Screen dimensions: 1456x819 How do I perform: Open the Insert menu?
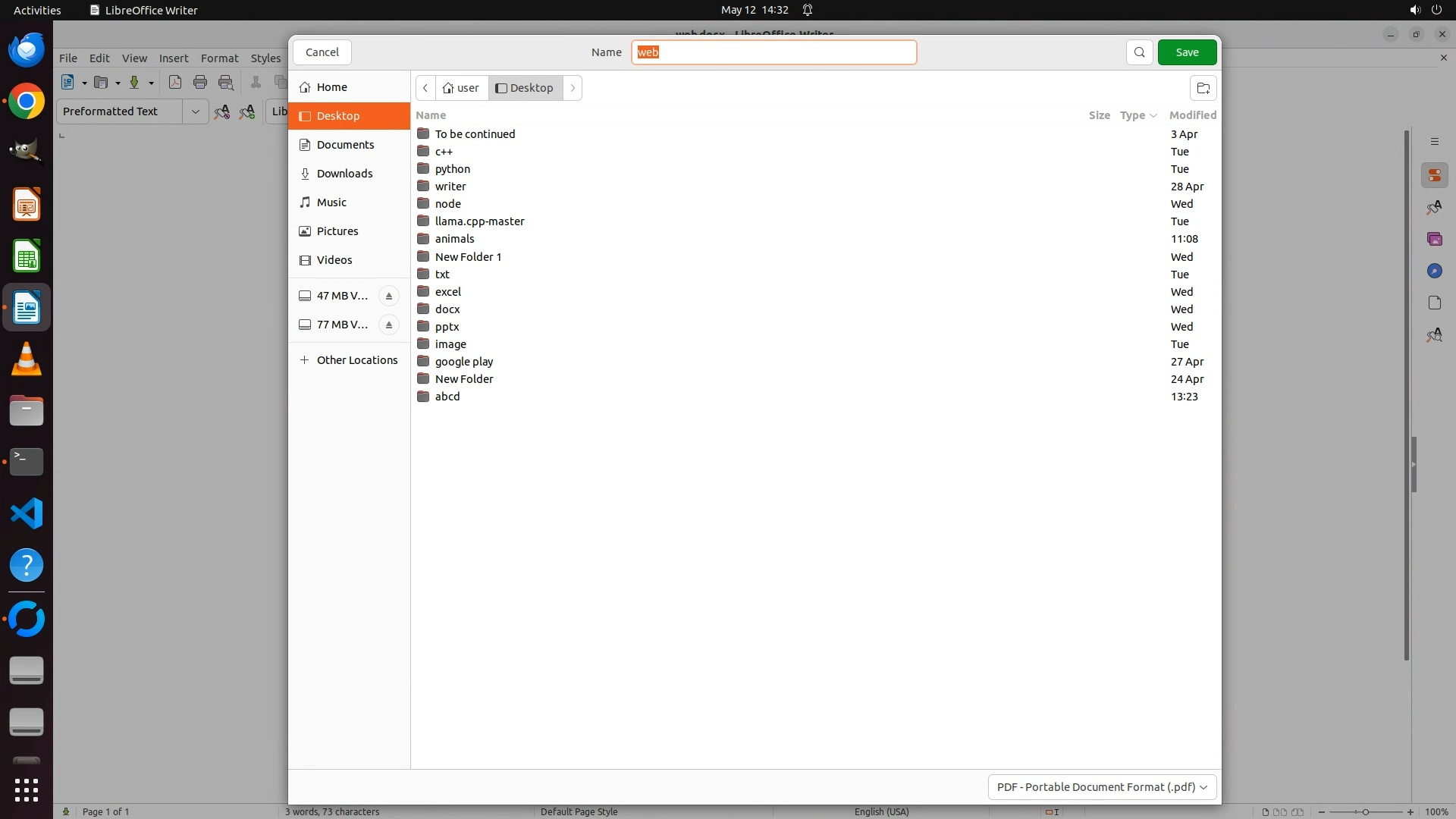(x=173, y=58)
